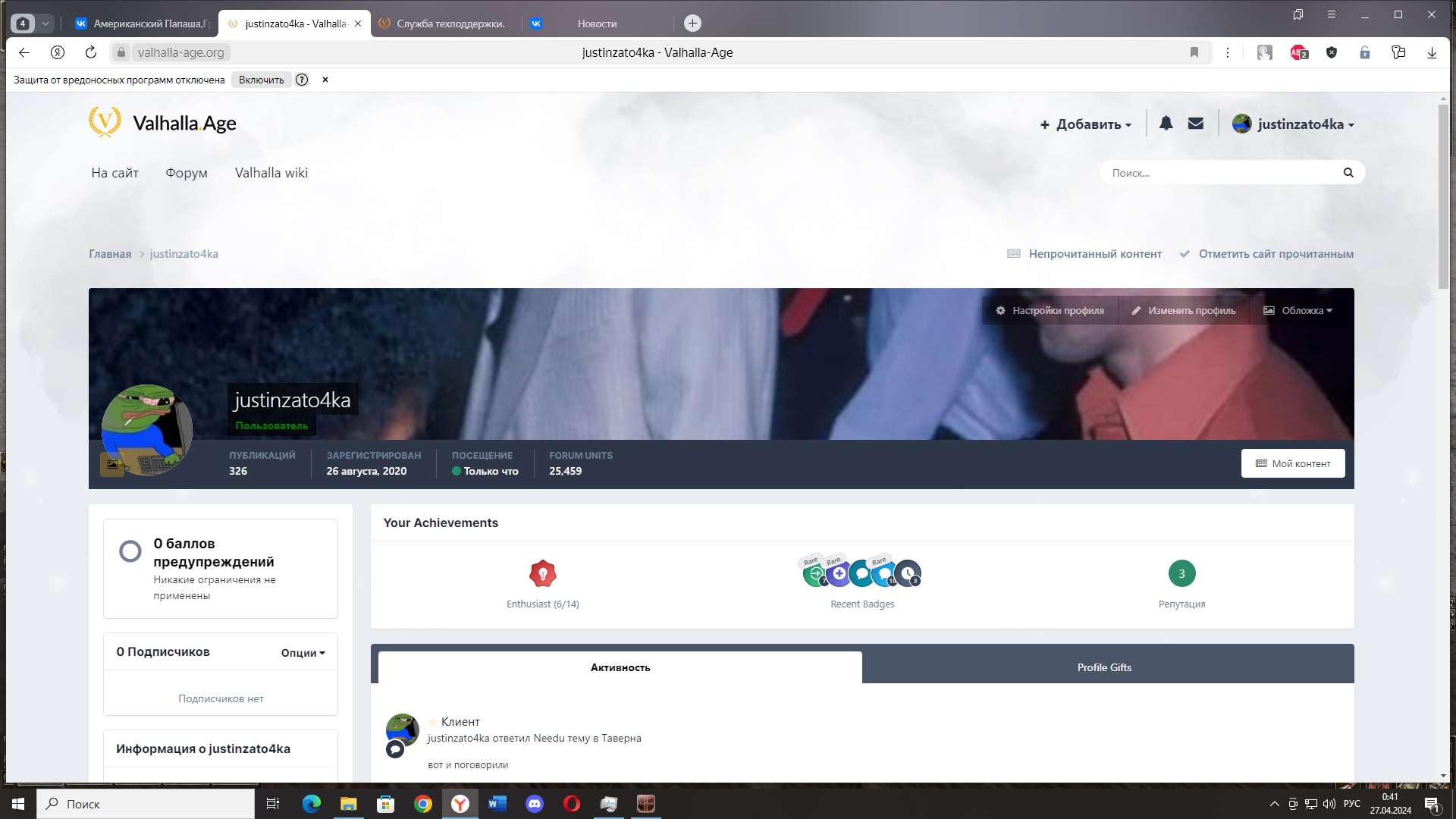This screenshot has width=1456, height=819.
Task: Click change profile photo icon on avatar
Action: 112,464
